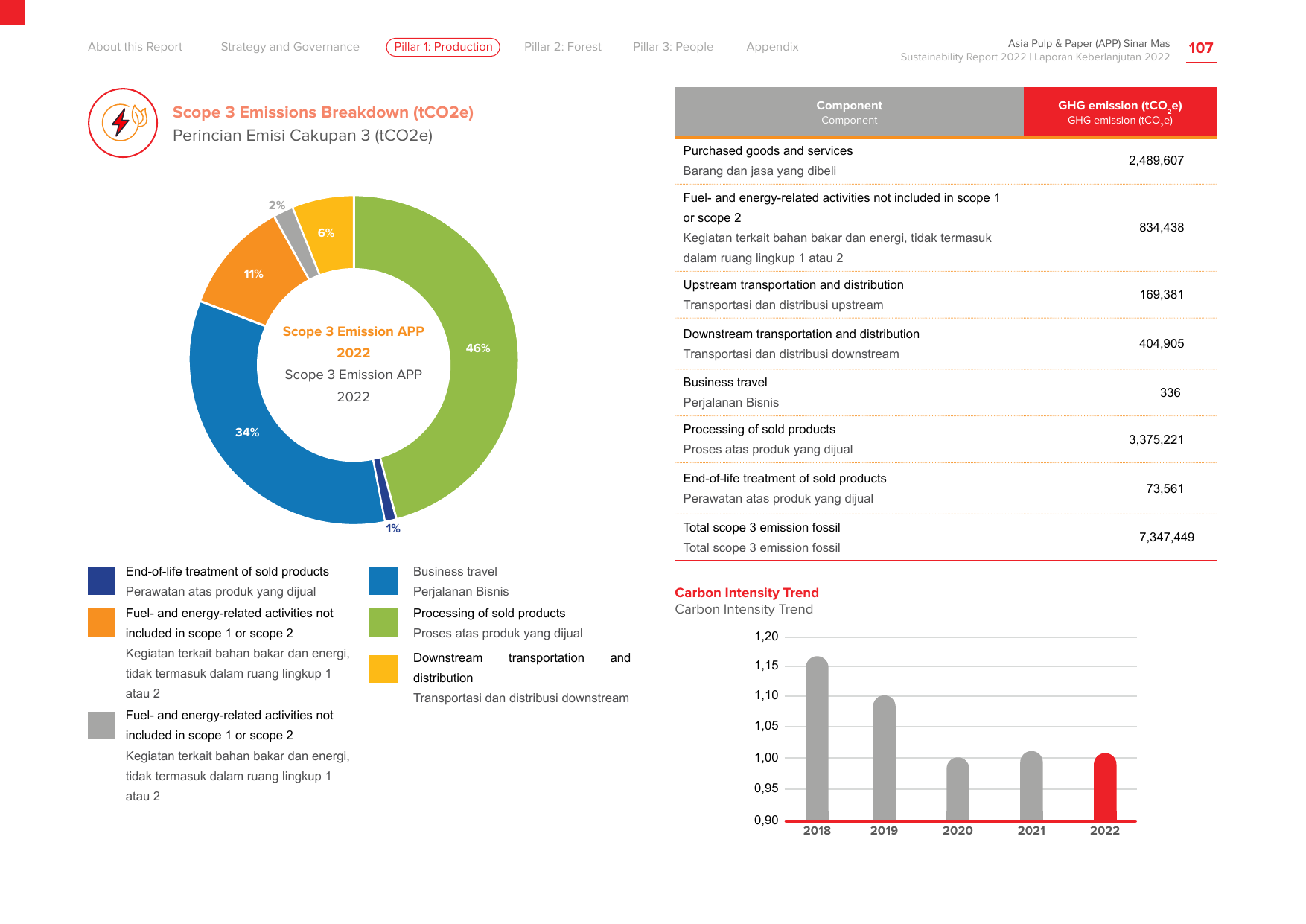
Task: Click the 1,20 axis label on the chart
Action: 766,636
